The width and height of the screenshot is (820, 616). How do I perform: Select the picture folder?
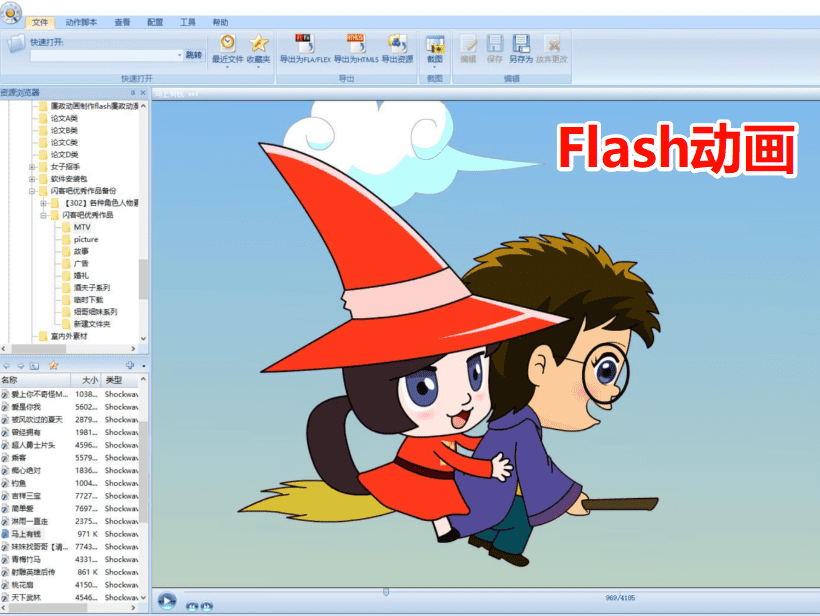(86, 239)
